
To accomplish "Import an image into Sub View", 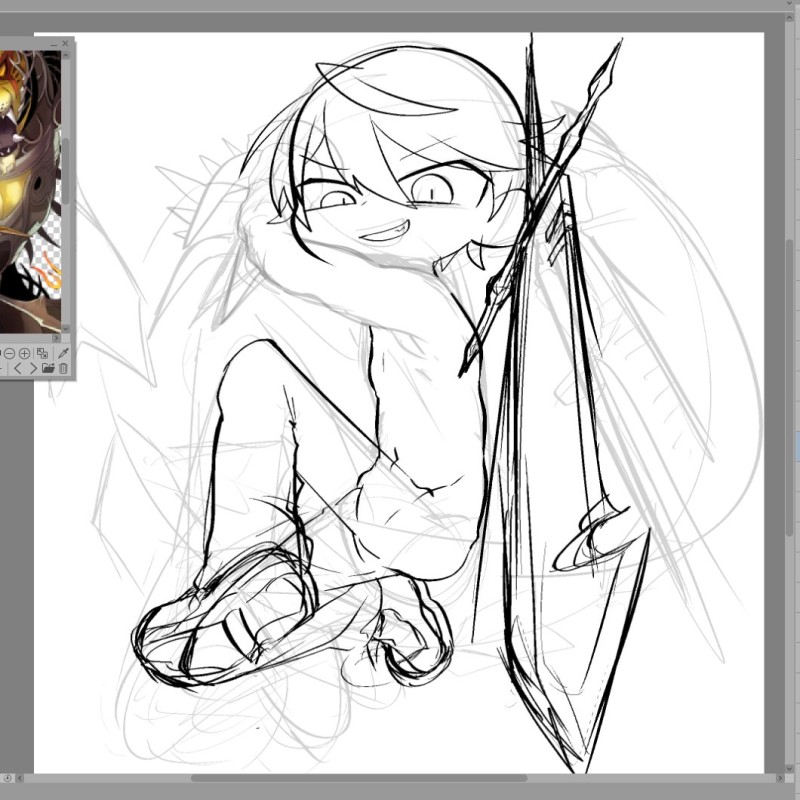I will click(x=48, y=368).
